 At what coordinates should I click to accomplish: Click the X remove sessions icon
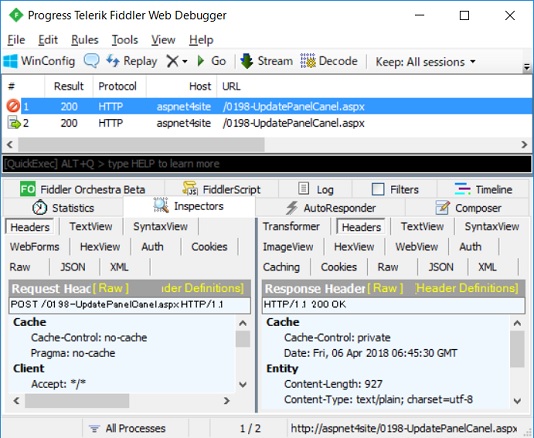(172, 61)
